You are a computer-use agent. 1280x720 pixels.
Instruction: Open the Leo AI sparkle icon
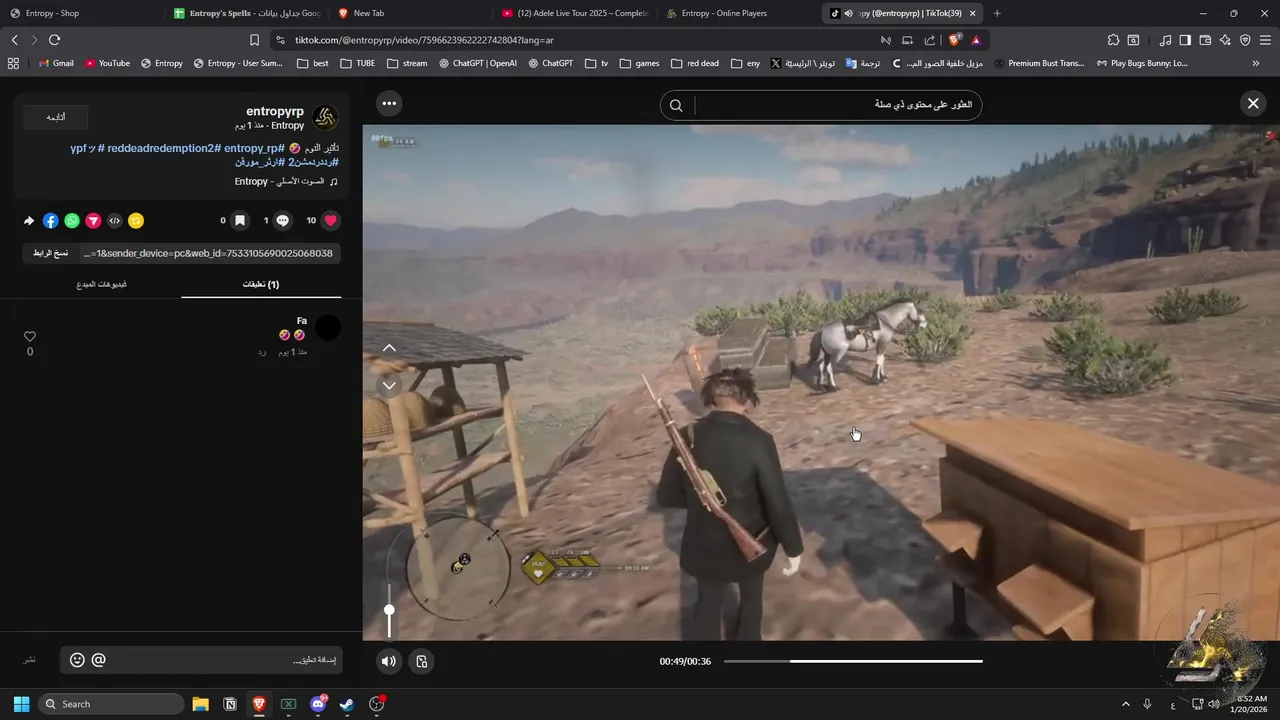coord(1225,40)
